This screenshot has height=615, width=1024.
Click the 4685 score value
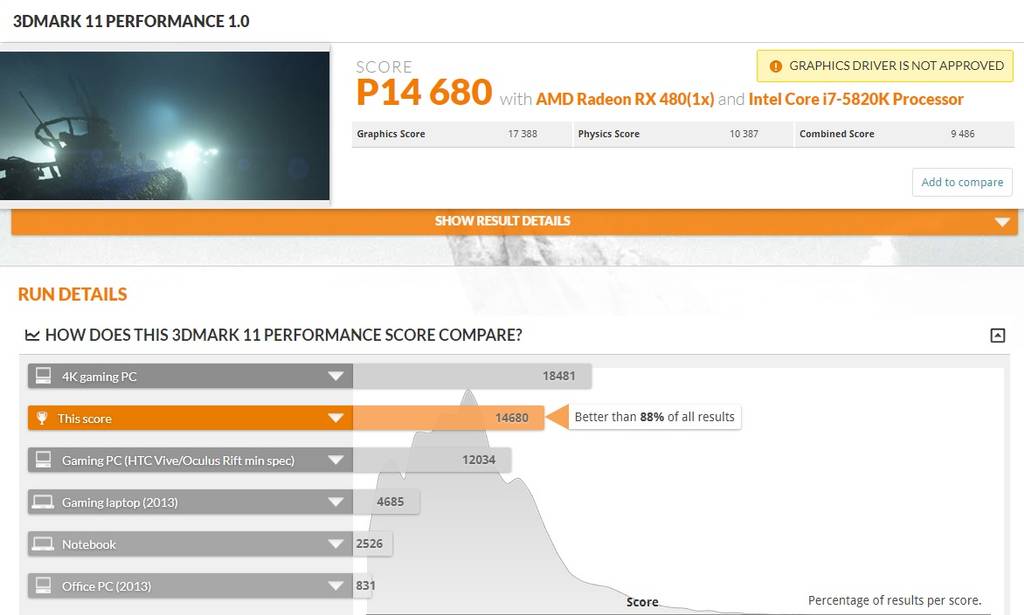pos(391,501)
